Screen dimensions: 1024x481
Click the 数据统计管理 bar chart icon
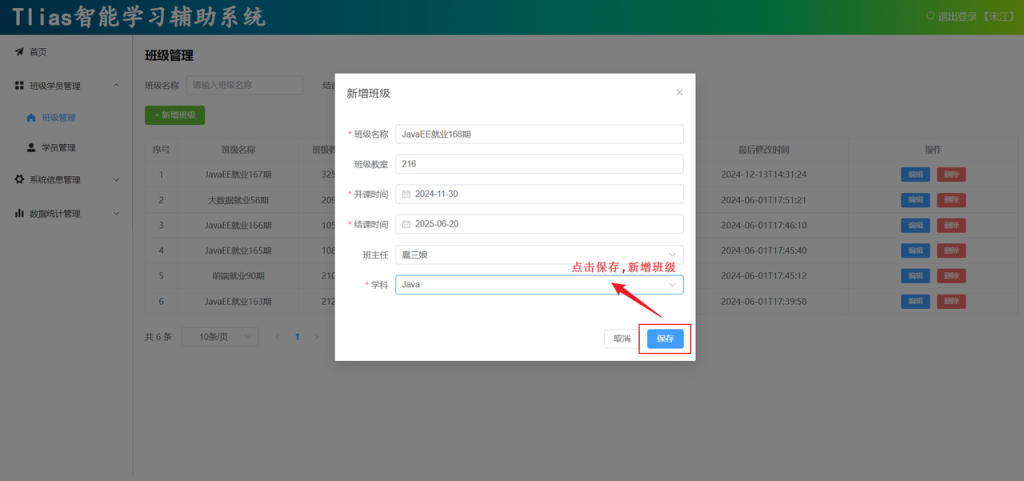19,213
